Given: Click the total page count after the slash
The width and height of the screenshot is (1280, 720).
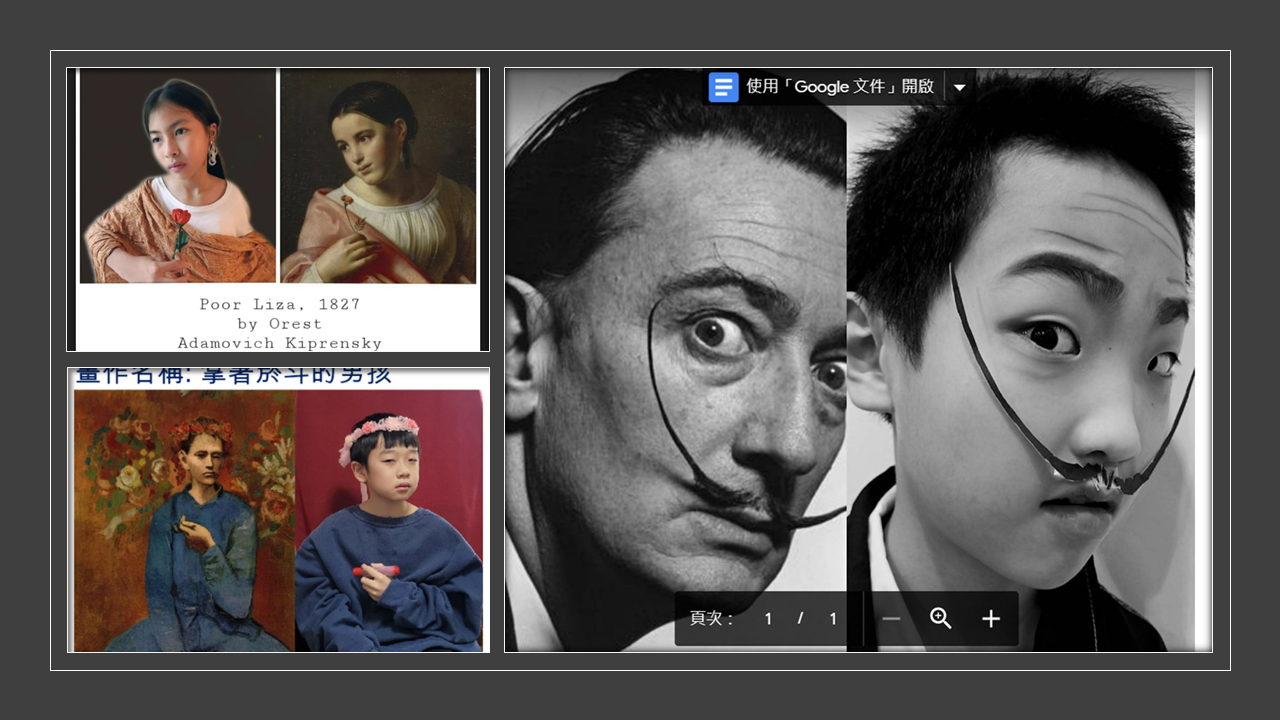Looking at the screenshot, I should [832, 619].
